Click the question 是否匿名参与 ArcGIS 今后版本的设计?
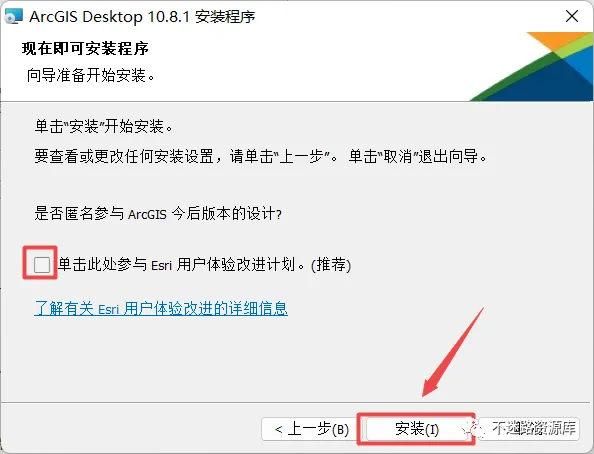This screenshot has height=454, width=594. [x=158, y=213]
